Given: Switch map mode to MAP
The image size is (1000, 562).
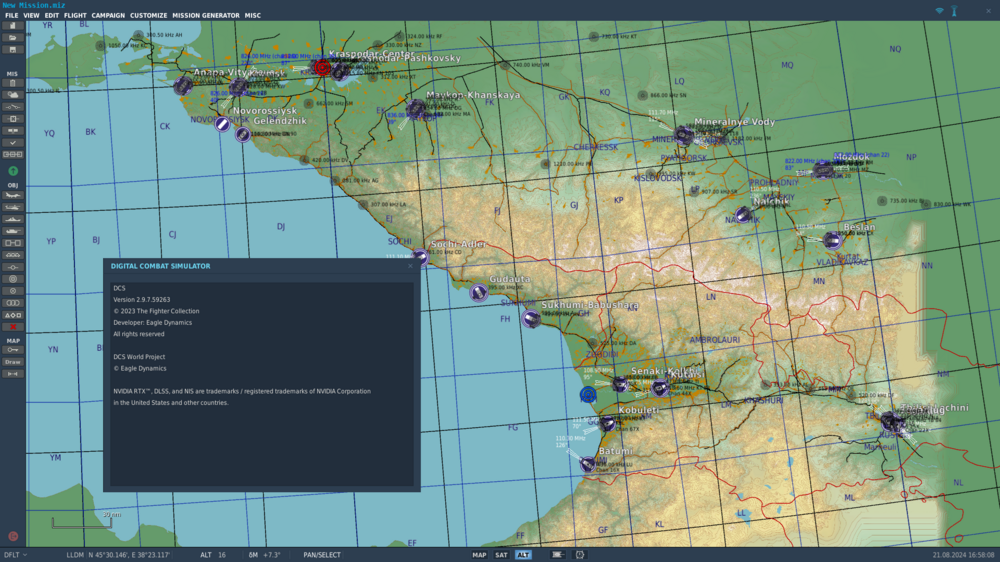Looking at the screenshot, I should point(479,555).
